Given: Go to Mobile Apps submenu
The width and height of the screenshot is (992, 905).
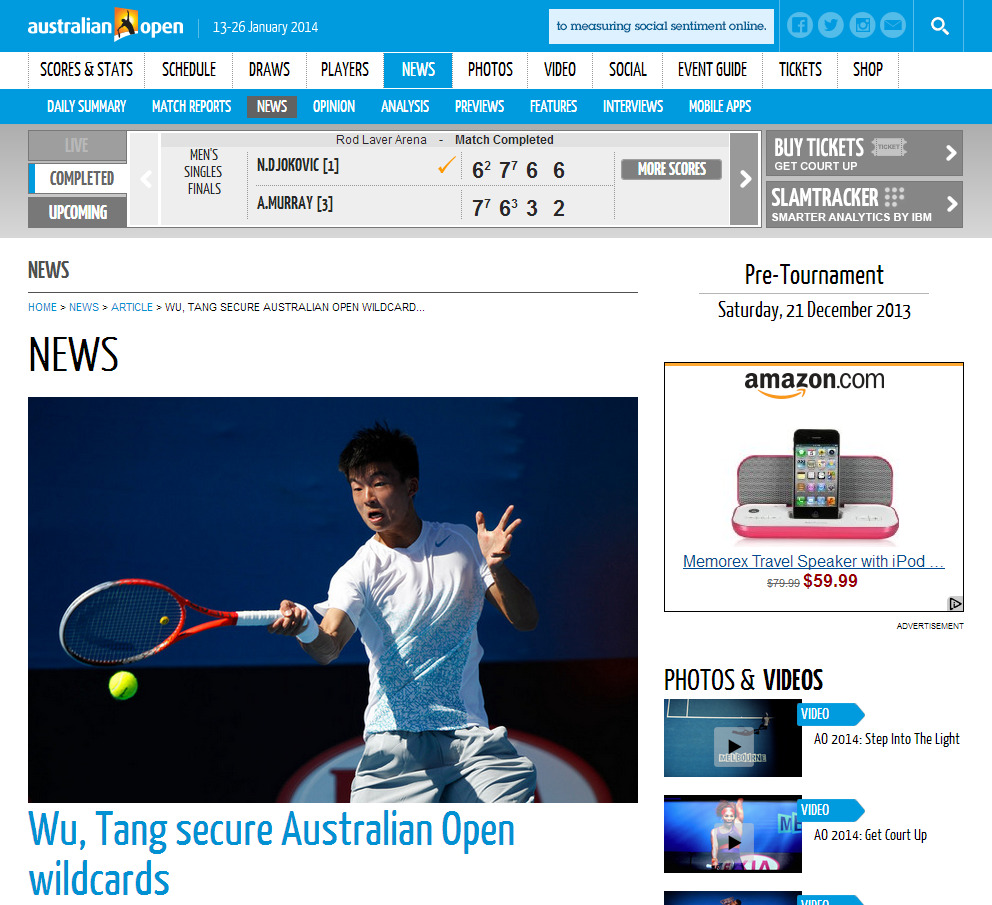Looking at the screenshot, I should (x=720, y=106).
